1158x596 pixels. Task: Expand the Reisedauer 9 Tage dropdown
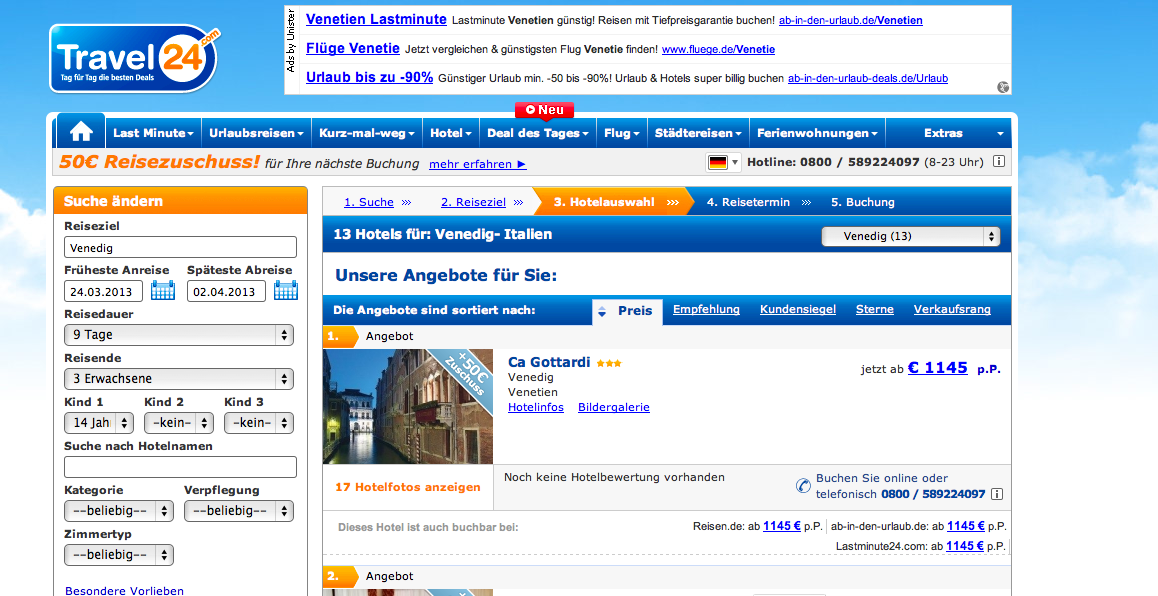(179, 335)
